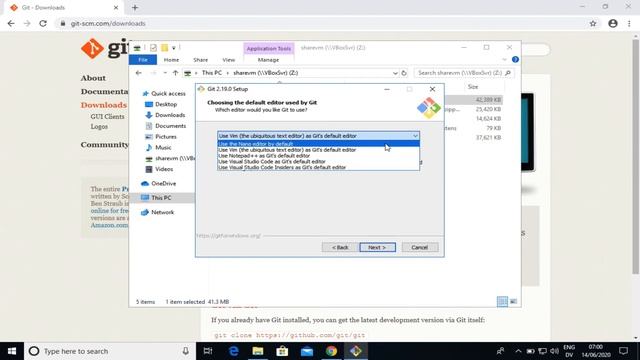The height and width of the screenshot is (360, 640).
Task: Select Use Visual Studio Code as Git's default editor
Action: 318,161
